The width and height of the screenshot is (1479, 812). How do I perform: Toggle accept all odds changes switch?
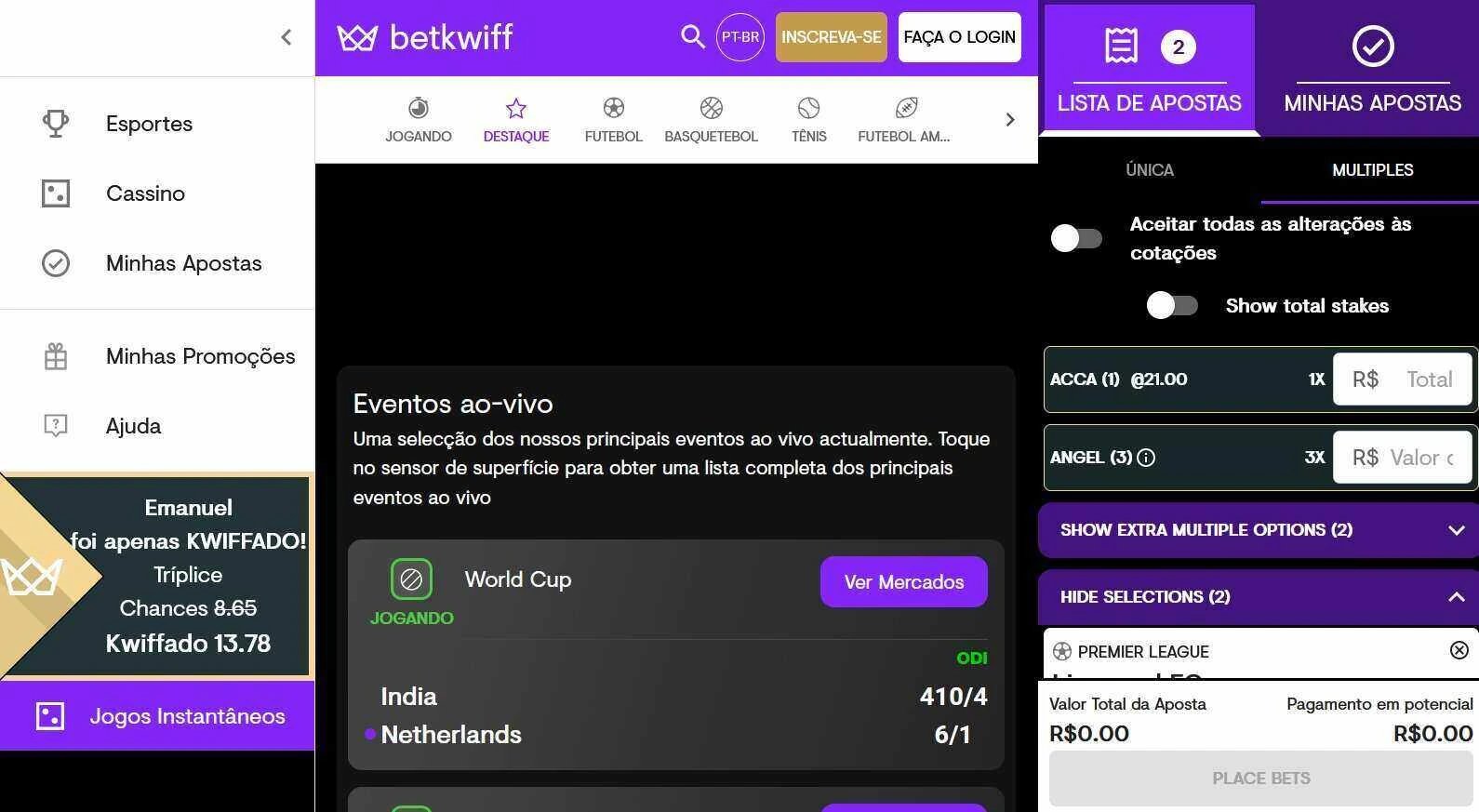(x=1076, y=238)
